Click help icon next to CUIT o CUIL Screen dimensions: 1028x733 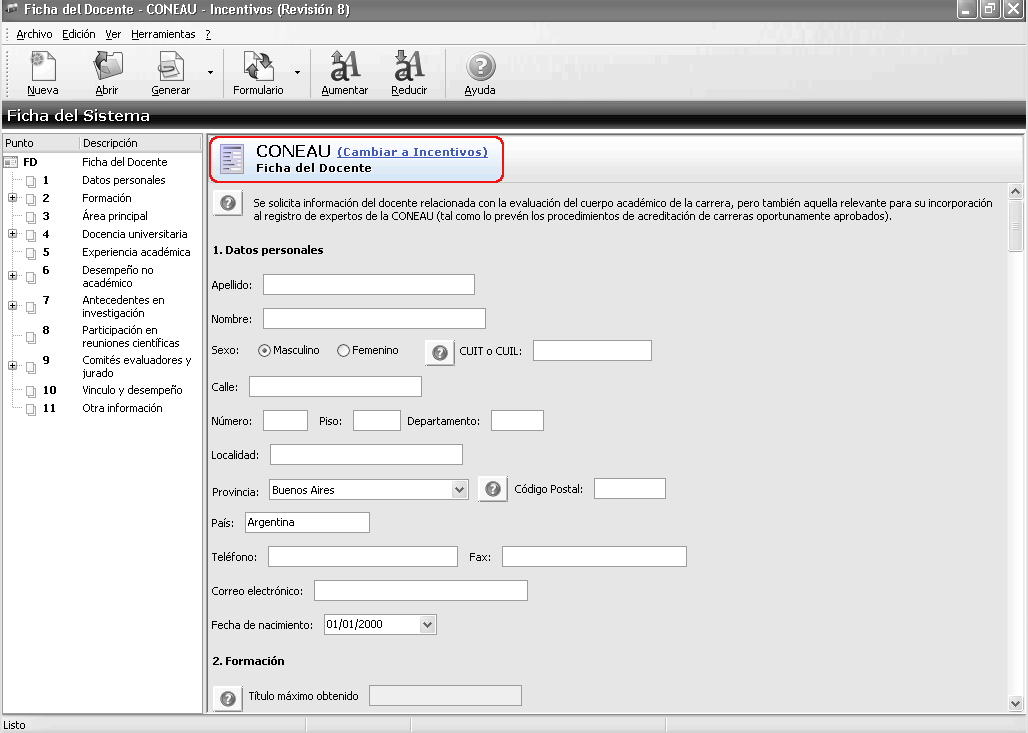click(x=440, y=352)
